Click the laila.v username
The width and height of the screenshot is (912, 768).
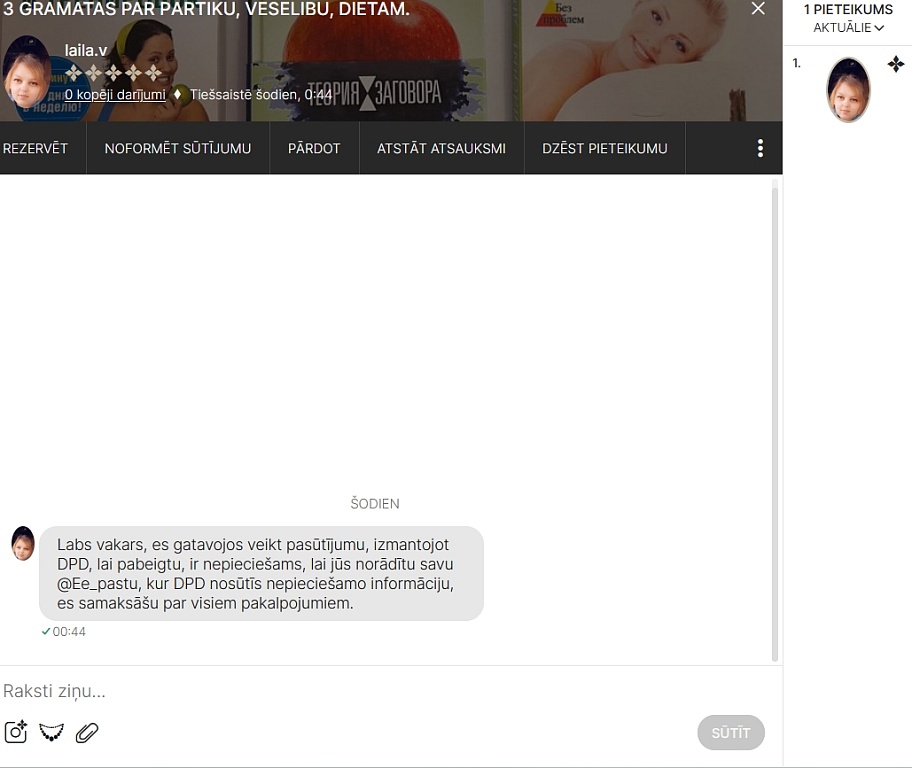point(86,50)
